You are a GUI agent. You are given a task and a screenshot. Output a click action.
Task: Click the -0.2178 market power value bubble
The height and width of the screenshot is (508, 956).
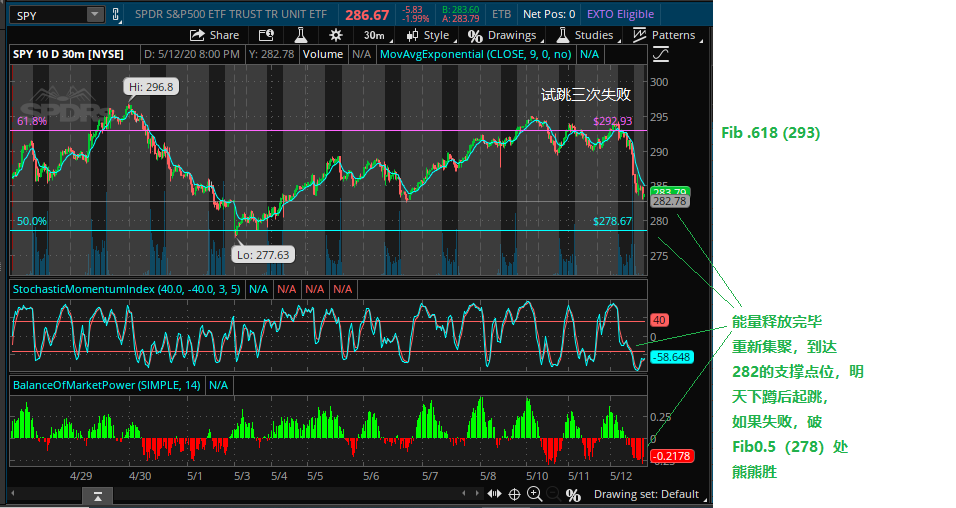672,456
